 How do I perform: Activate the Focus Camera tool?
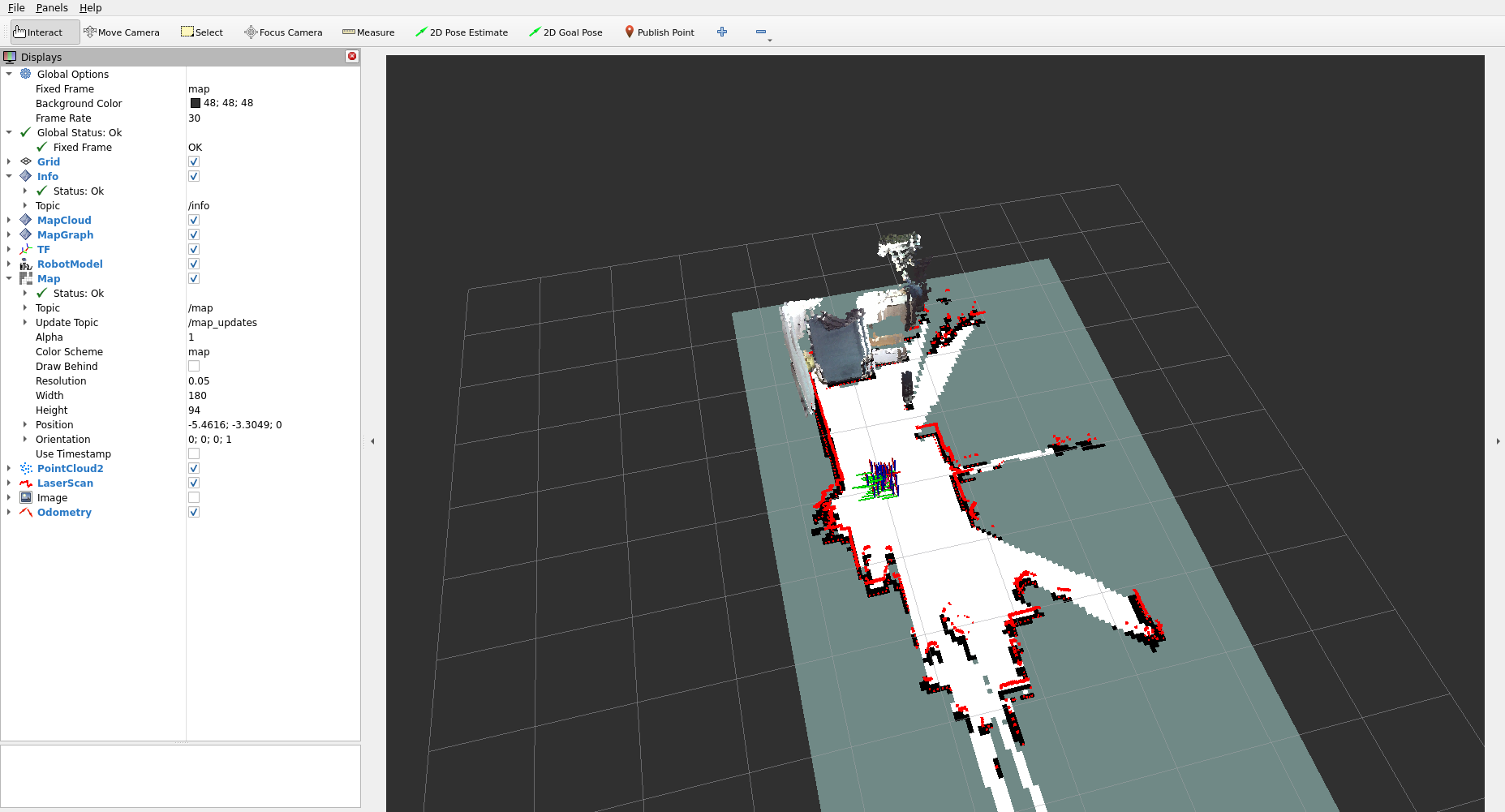coord(283,32)
